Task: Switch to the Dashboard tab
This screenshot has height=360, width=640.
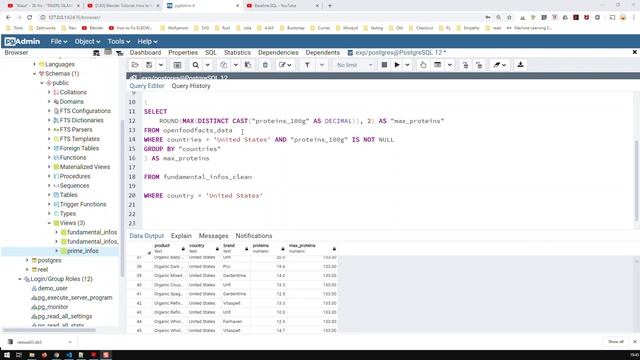Action: tap(145, 53)
